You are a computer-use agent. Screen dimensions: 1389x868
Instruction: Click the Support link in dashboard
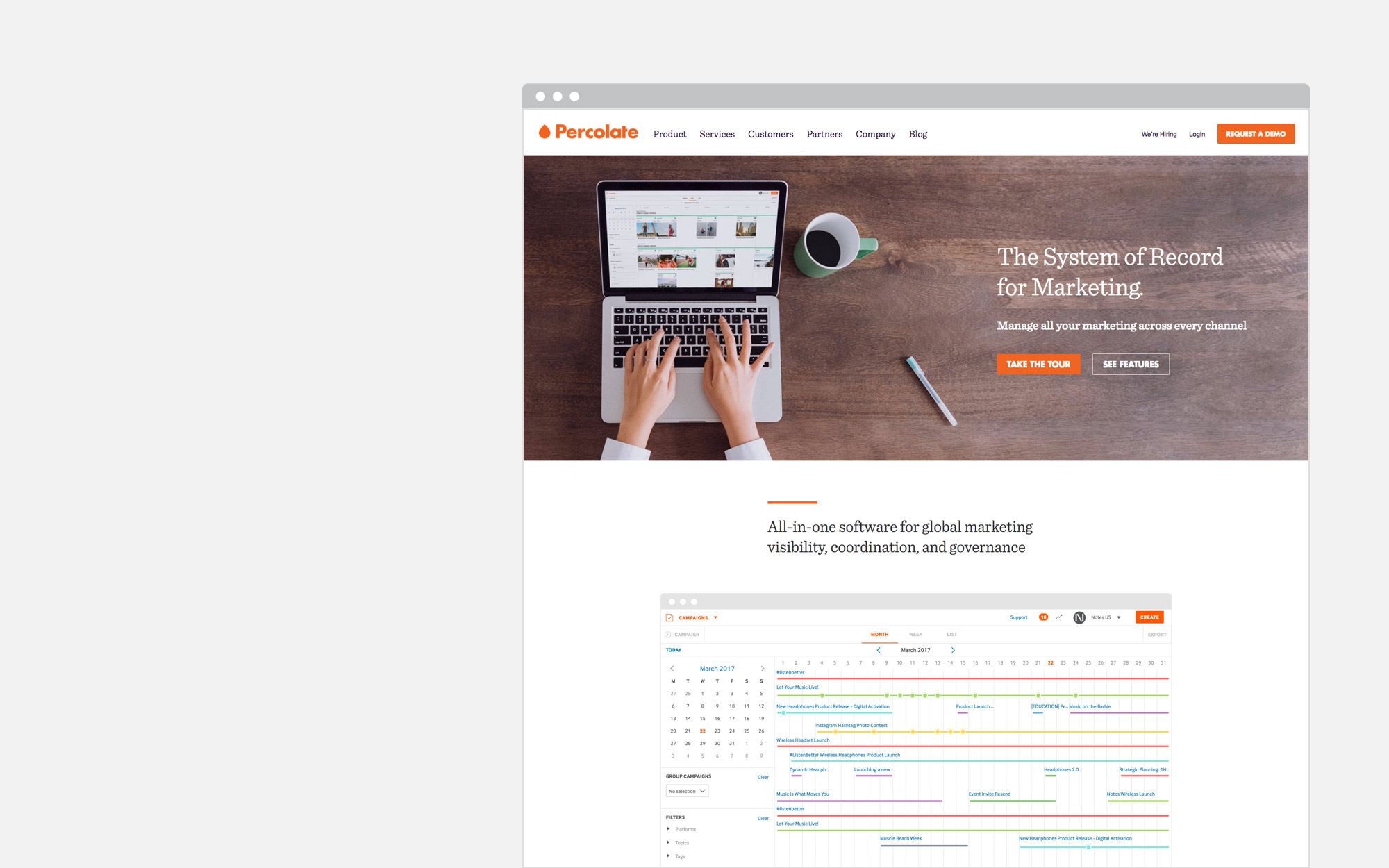click(x=1018, y=617)
